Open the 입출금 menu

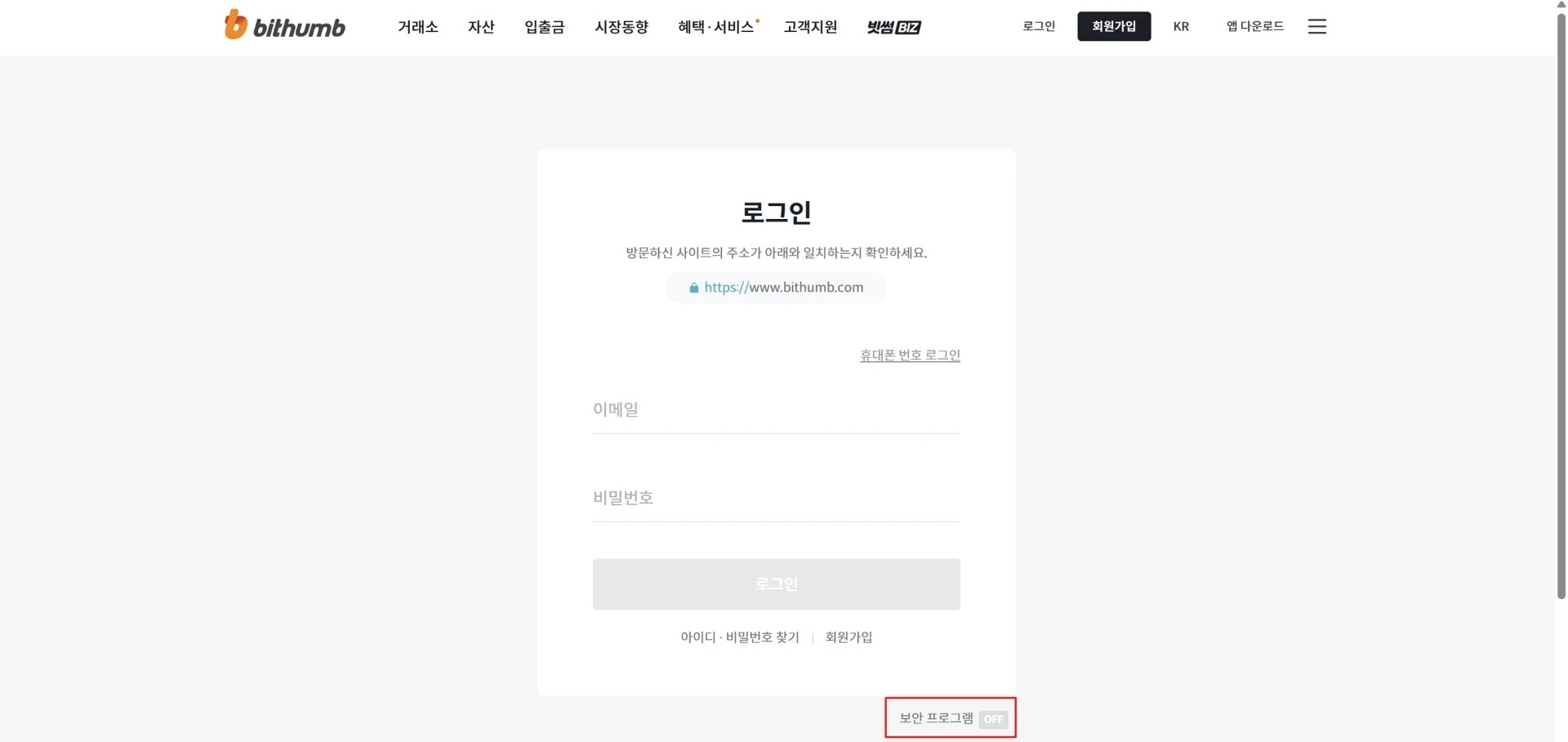545,27
